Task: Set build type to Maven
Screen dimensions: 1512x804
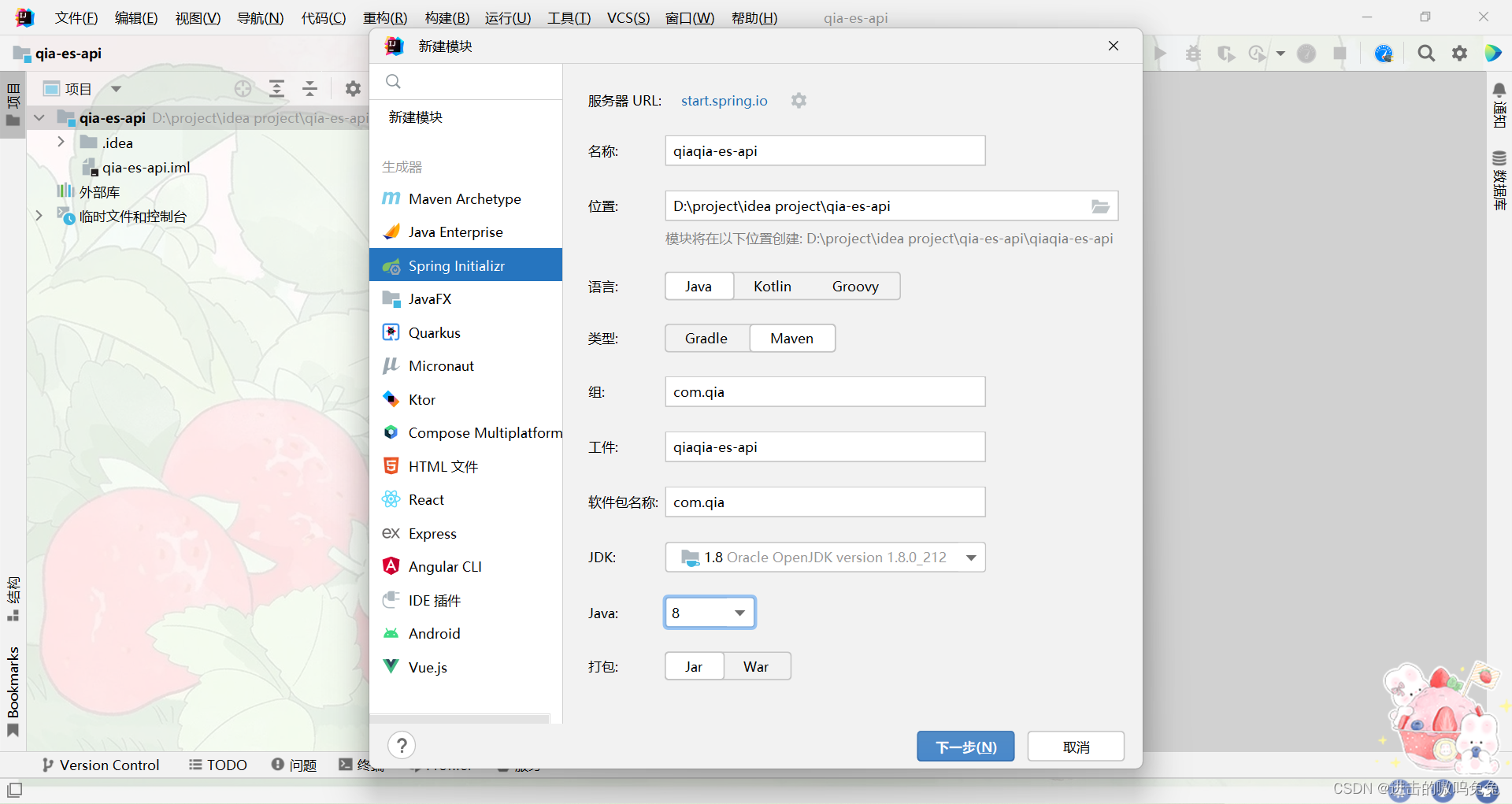Action: 792,338
